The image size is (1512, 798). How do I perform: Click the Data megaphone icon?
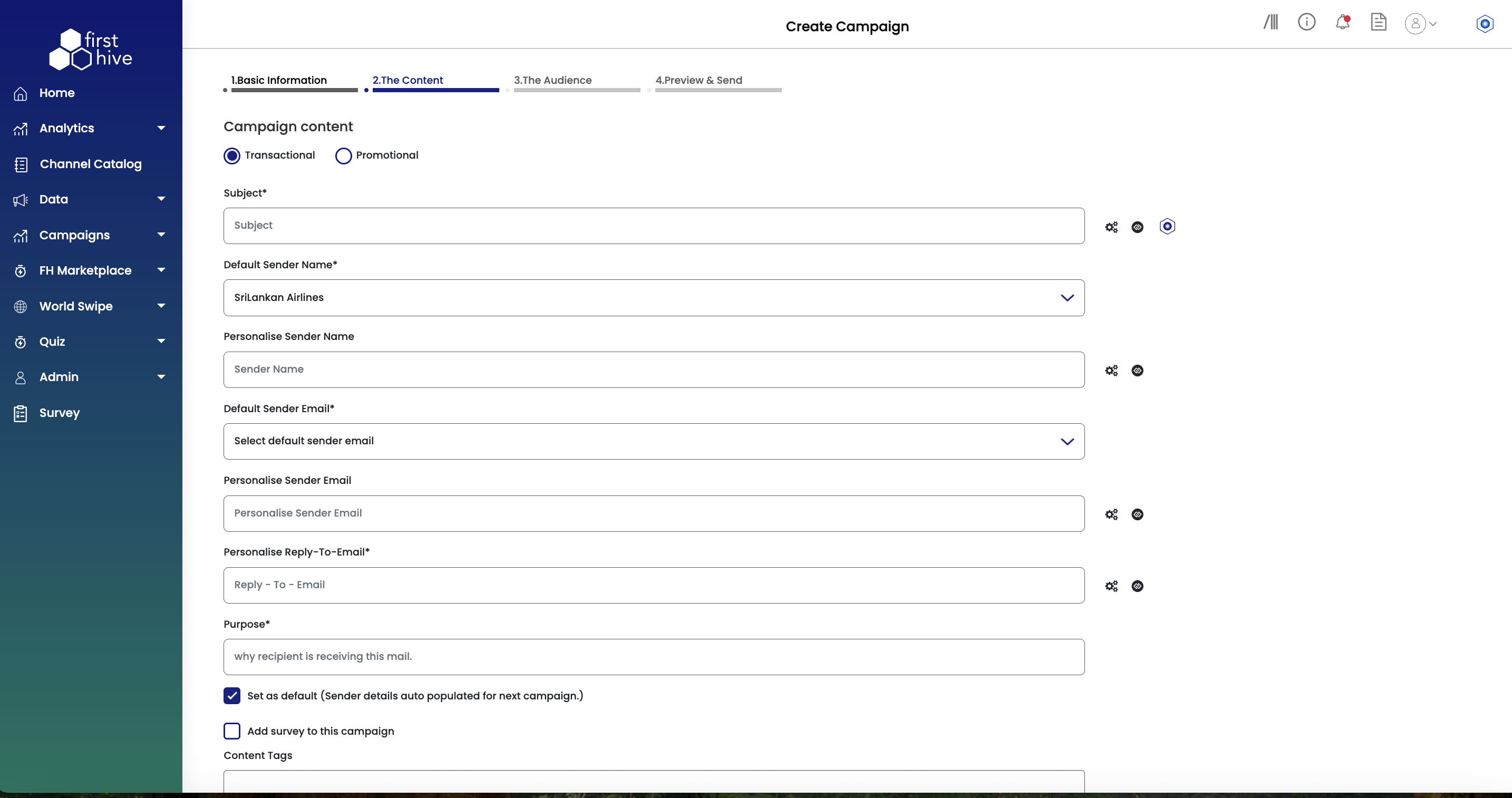21,200
